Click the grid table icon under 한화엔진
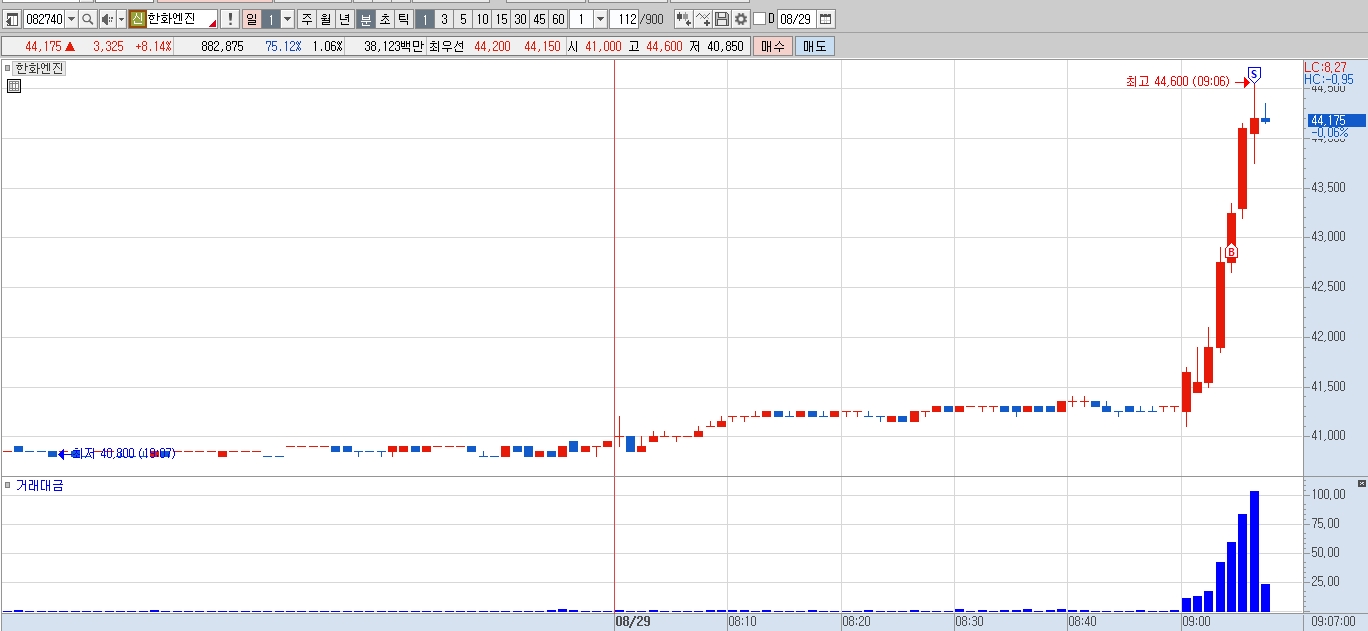The width and height of the screenshot is (1368, 631). pos(14,86)
